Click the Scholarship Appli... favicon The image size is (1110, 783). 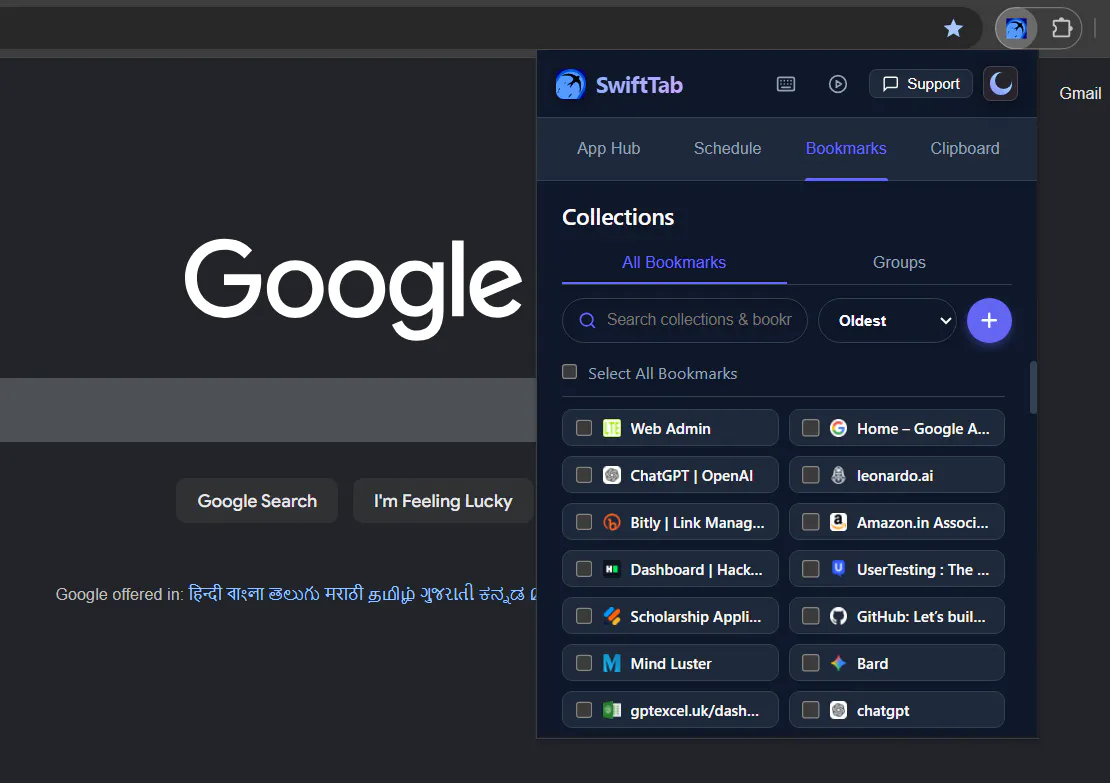pos(612,616)
